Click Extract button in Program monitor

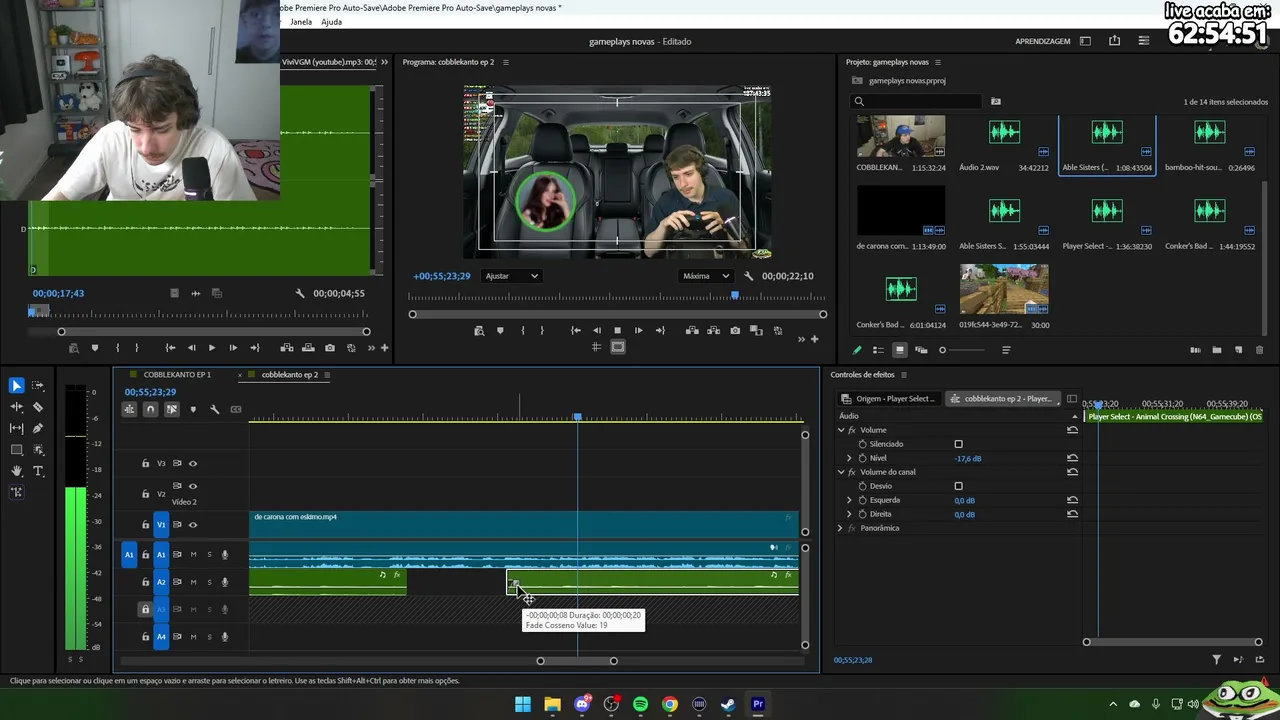pyautogui.click(x=713, y=331)
